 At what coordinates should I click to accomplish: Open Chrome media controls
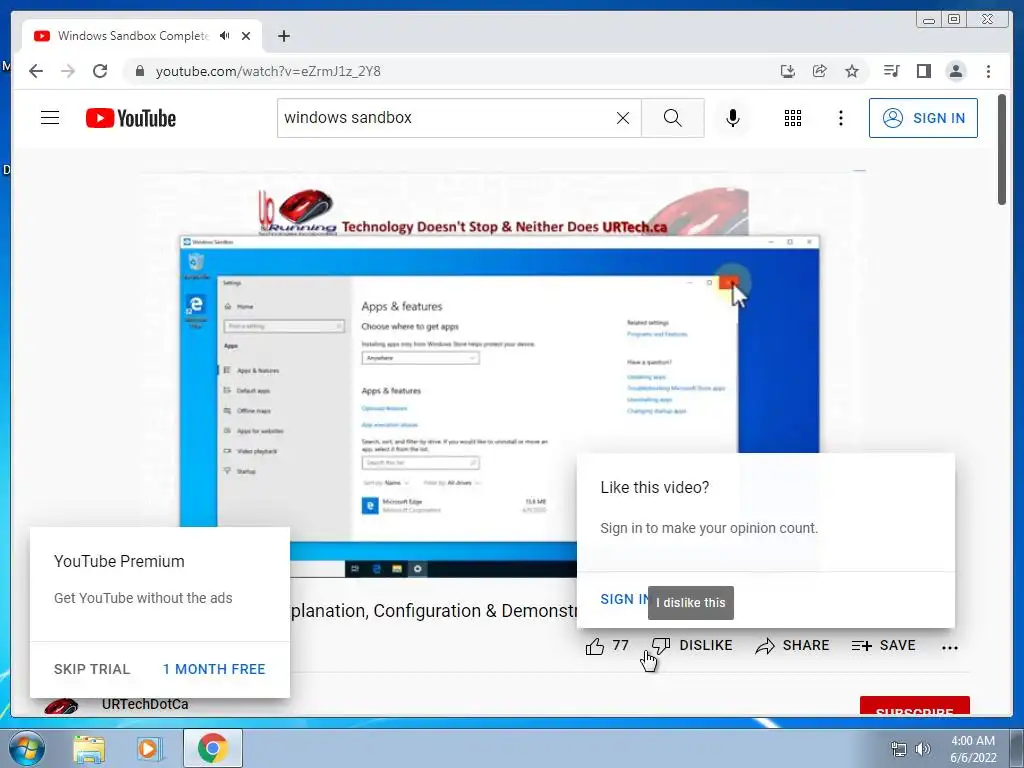click(891, 71)
